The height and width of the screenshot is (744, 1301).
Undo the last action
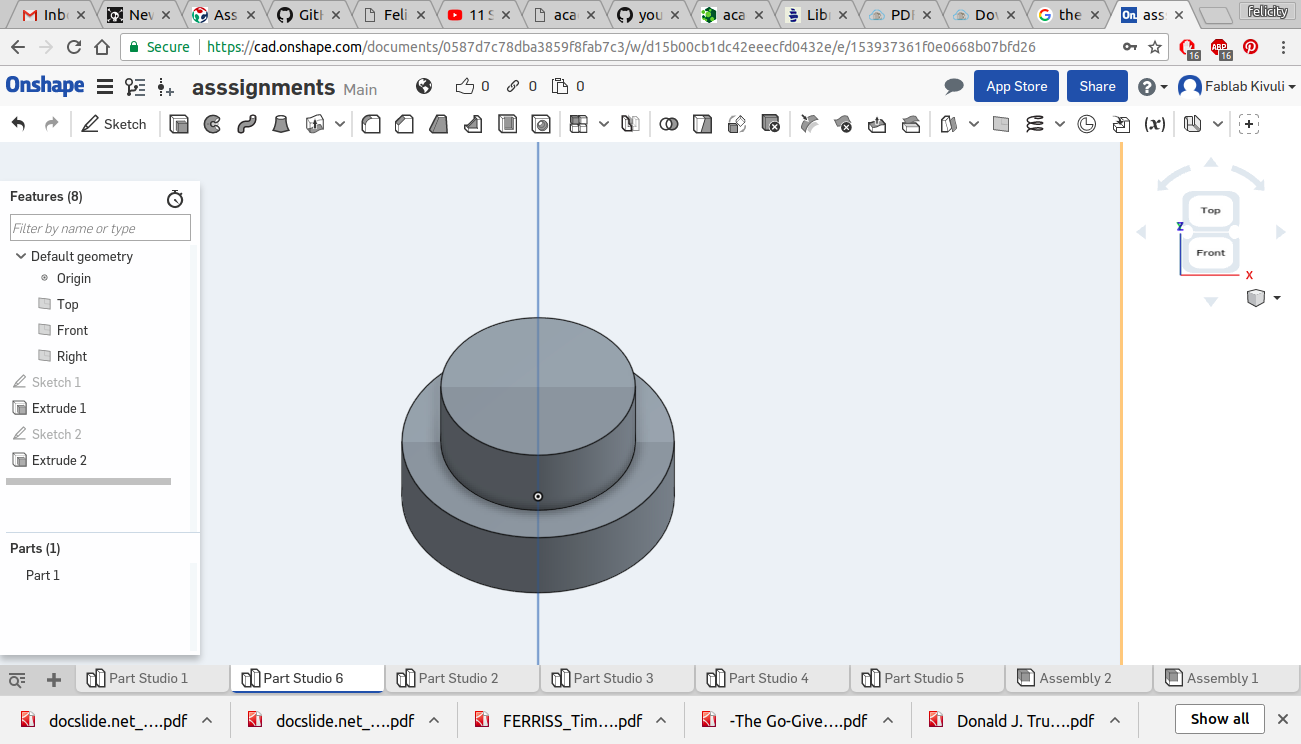coord(19,124)
